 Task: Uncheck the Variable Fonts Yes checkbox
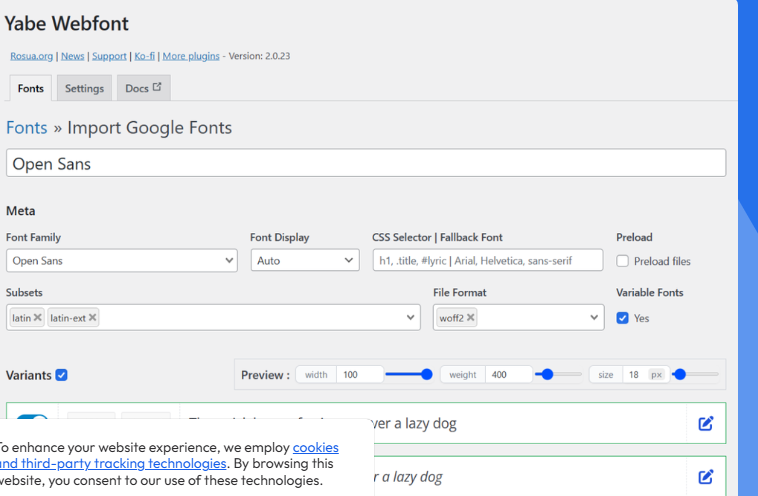point(622,318)
